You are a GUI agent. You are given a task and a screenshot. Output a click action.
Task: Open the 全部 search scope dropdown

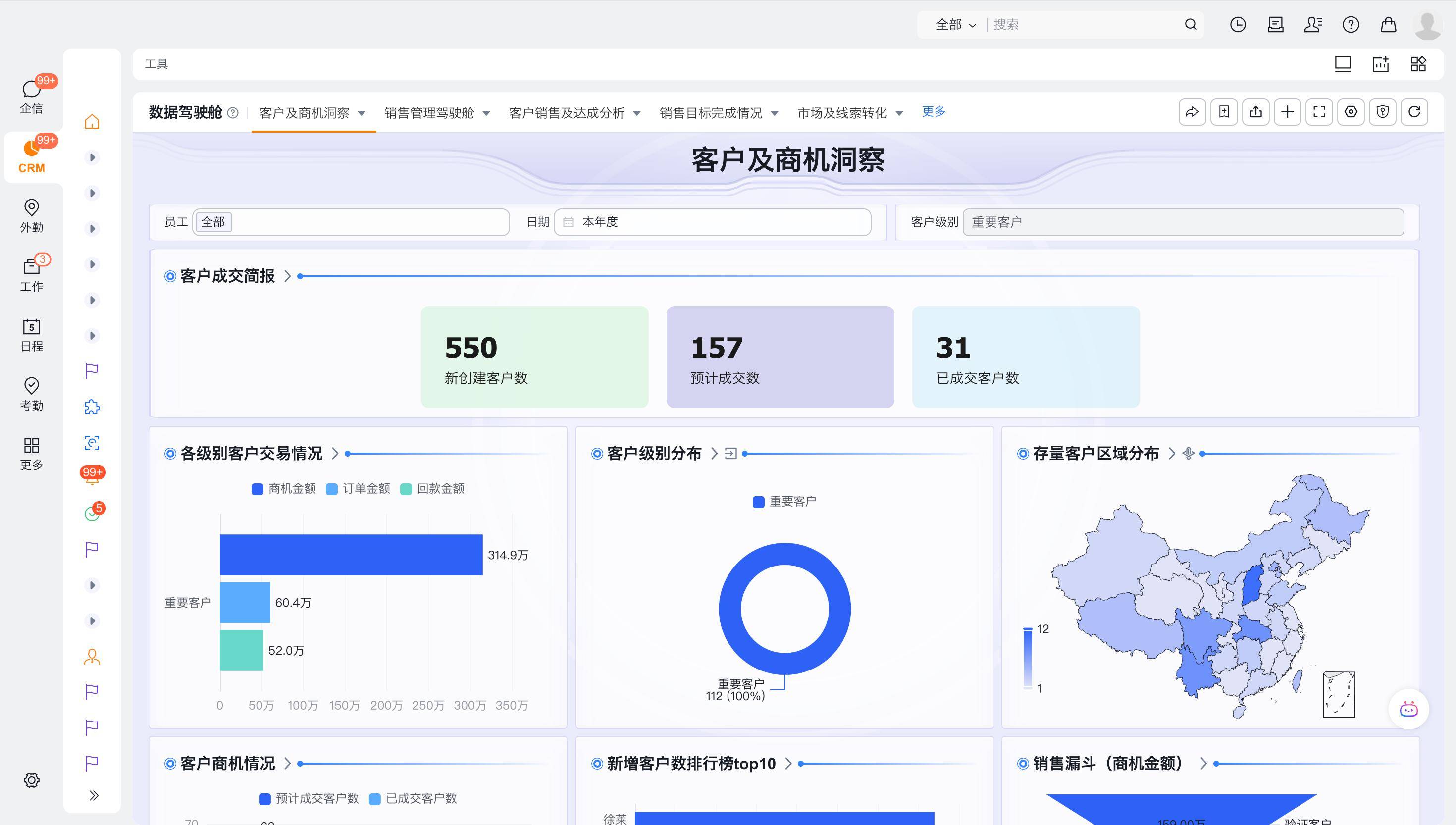tap(955, 24)
